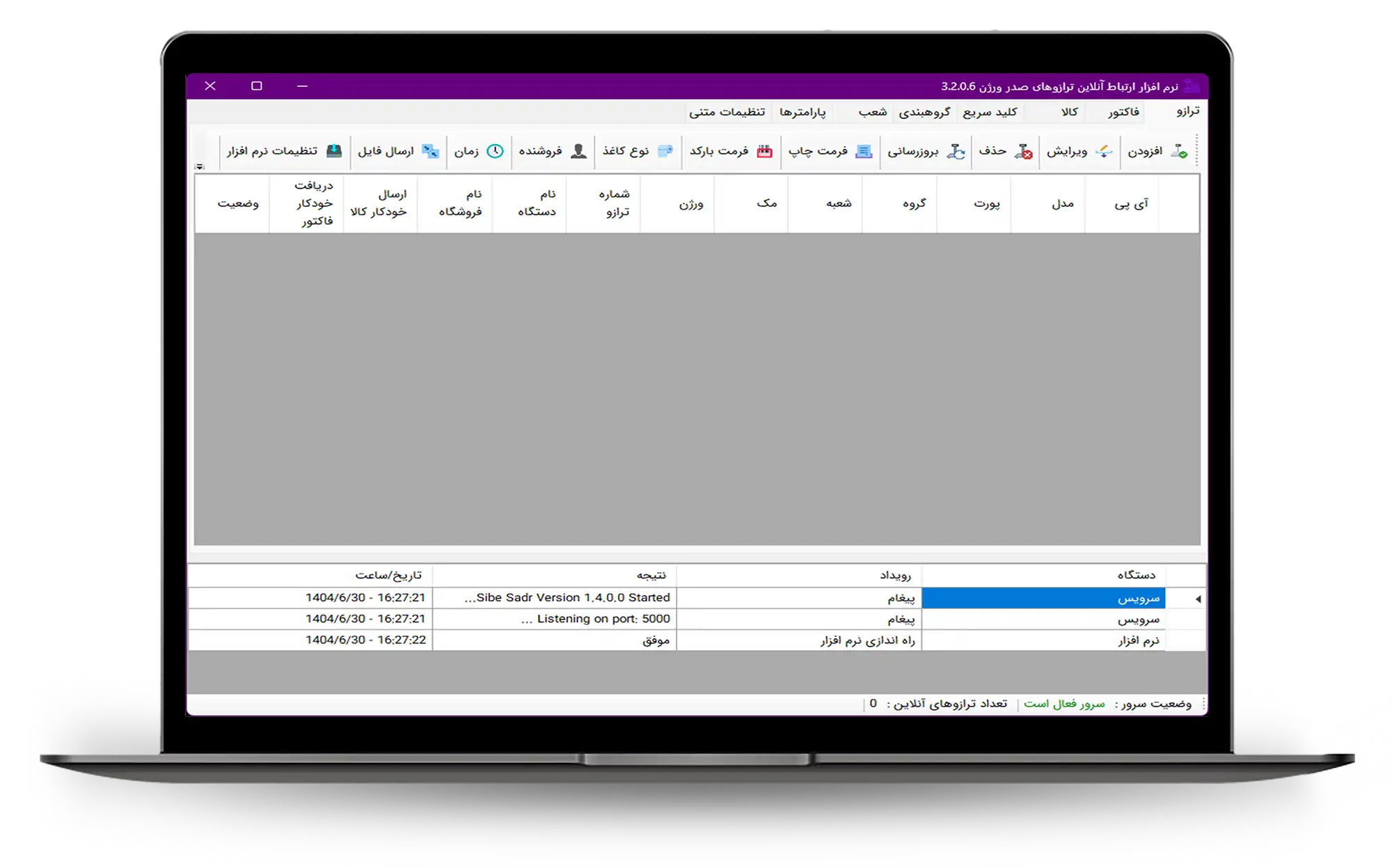Open the Quick key (کلید سریع) tab
This screenshot has height=868, width=1392.
pos(990,112)
